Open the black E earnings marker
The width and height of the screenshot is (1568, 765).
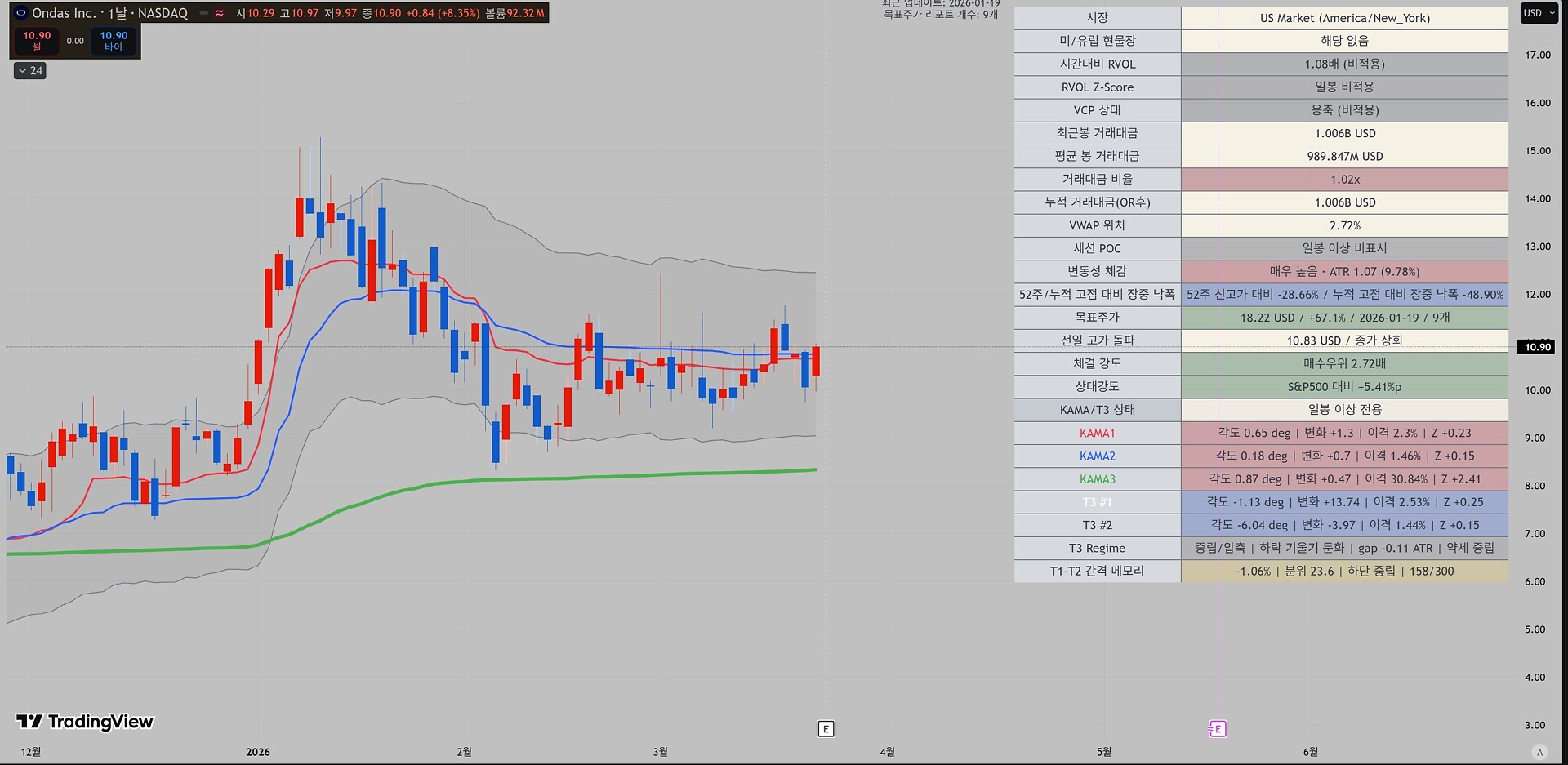click(826, 729)
